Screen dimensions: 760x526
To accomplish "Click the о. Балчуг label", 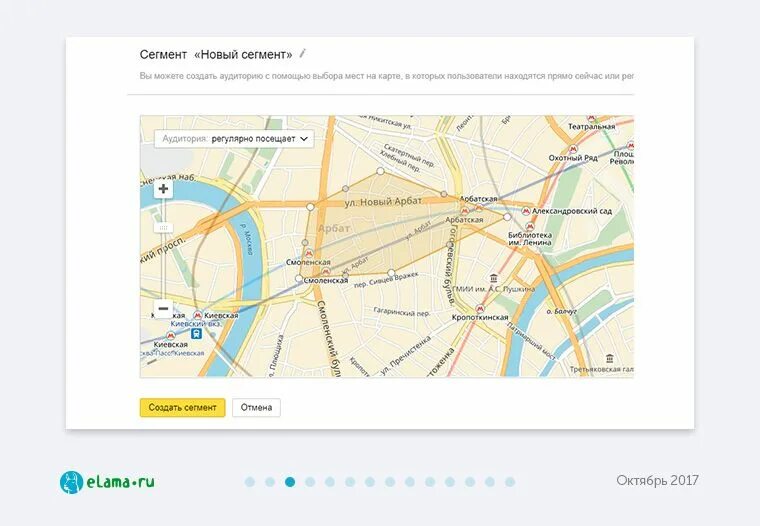I will pyautogui.click(x=562, y=311).
